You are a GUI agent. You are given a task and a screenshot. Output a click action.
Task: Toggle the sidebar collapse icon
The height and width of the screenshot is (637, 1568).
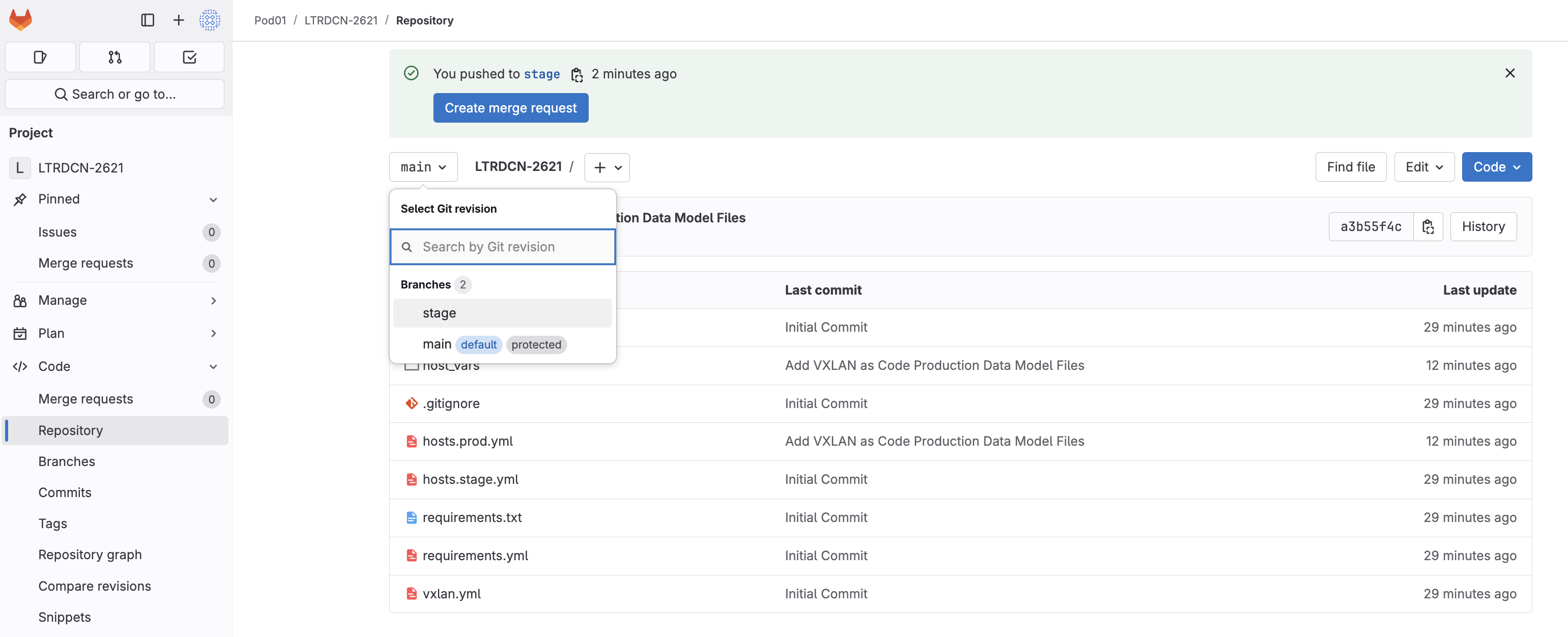(x=148, y=20)
